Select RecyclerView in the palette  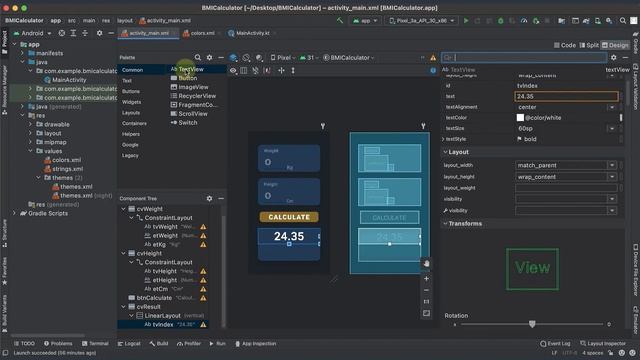193,96
